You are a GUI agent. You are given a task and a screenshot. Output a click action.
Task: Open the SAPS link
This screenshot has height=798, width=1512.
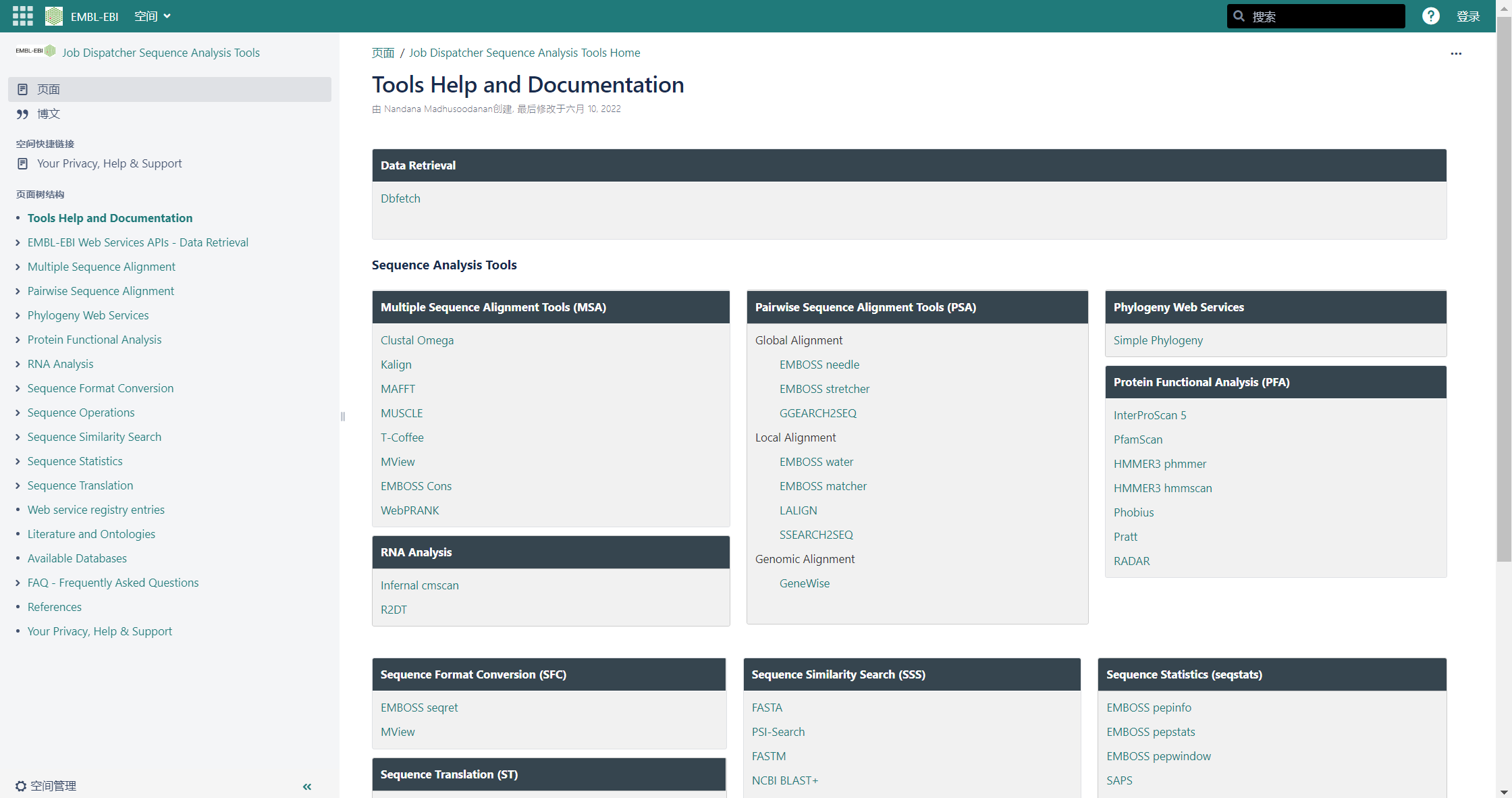click(x=1120, y=780)
